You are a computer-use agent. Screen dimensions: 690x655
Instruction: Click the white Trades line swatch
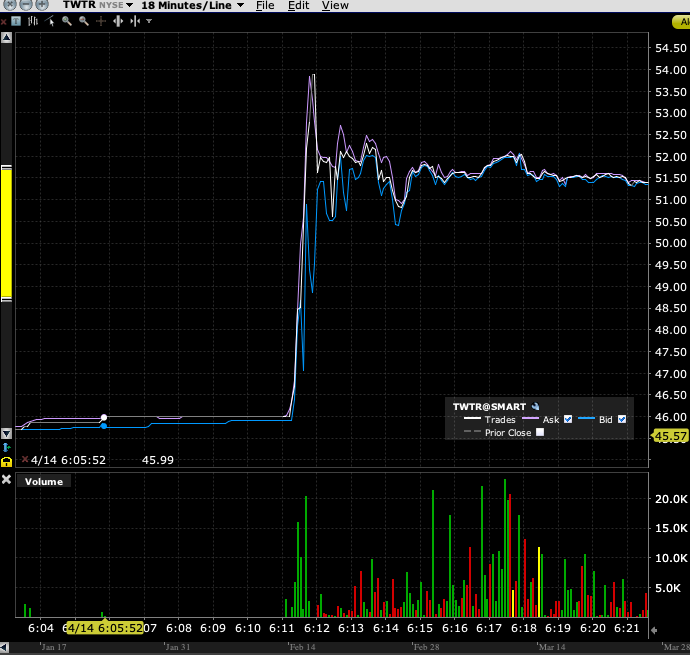(472, 419)
